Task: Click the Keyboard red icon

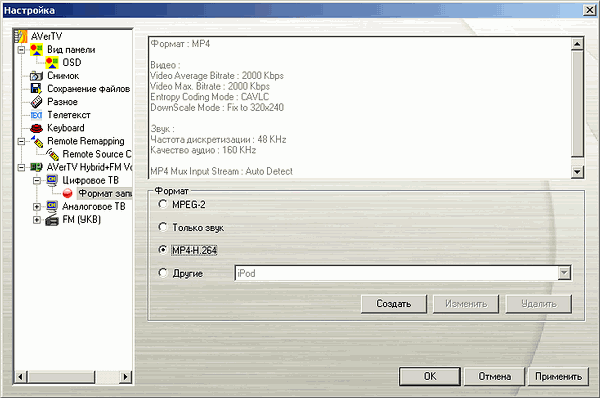Action: [36, 128]
